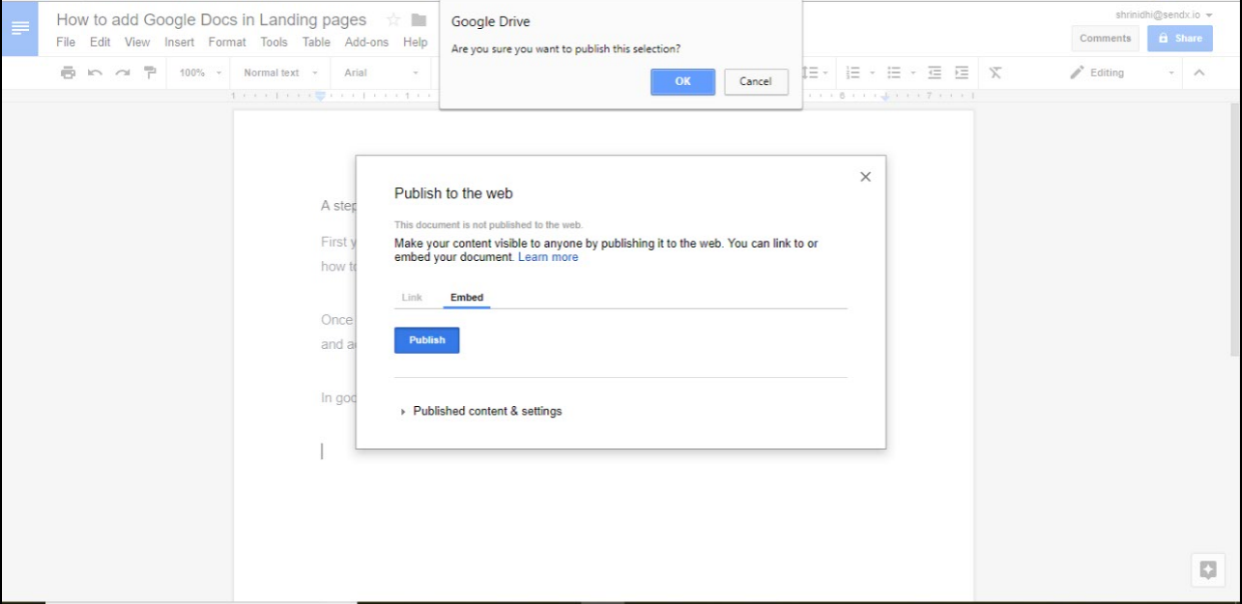Open the Editing mode dropdown
This screenshot has width=1242, height=604.
pos(1122,73)
